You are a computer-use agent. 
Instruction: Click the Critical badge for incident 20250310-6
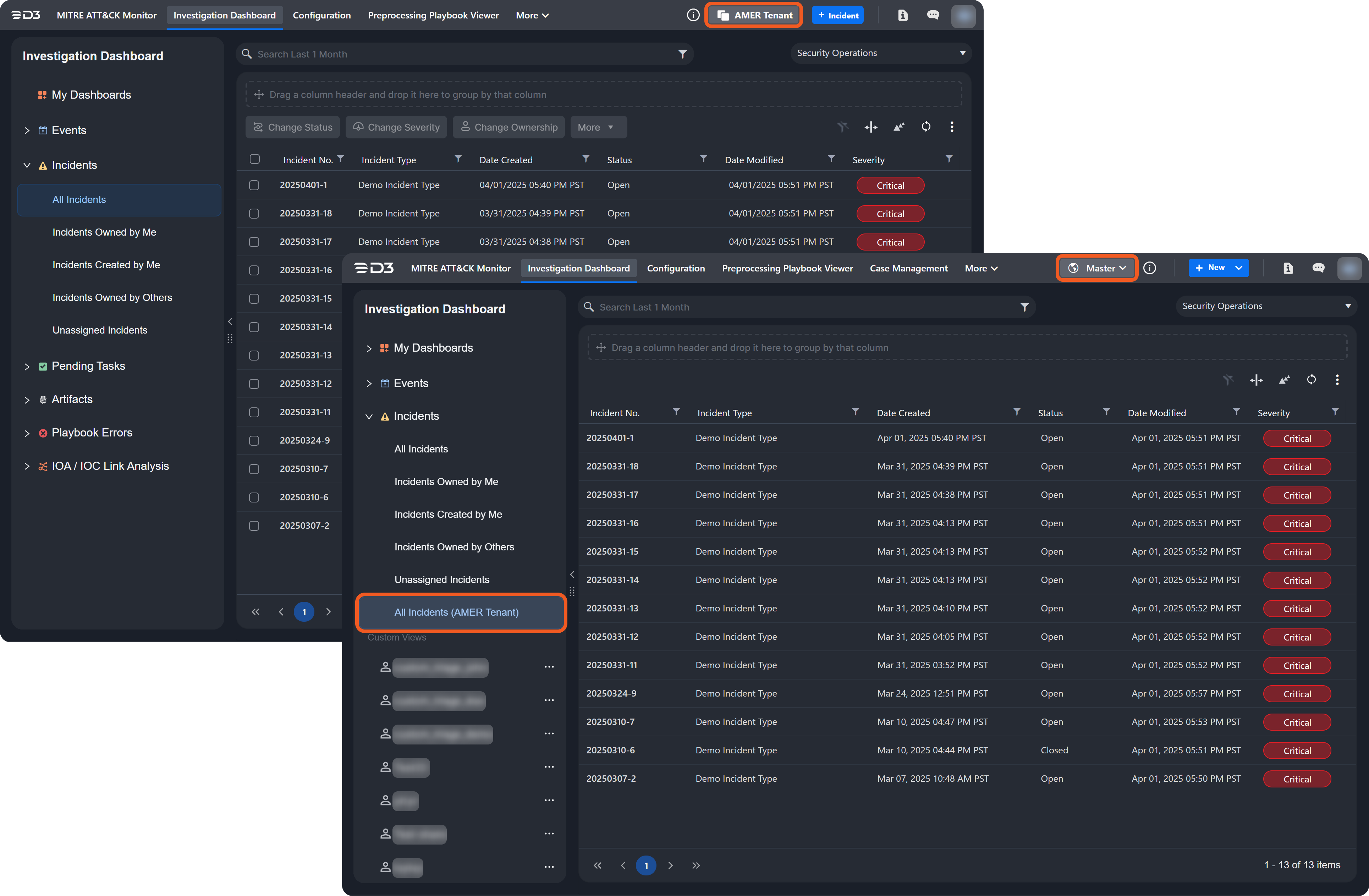[x=1297, y=751]
